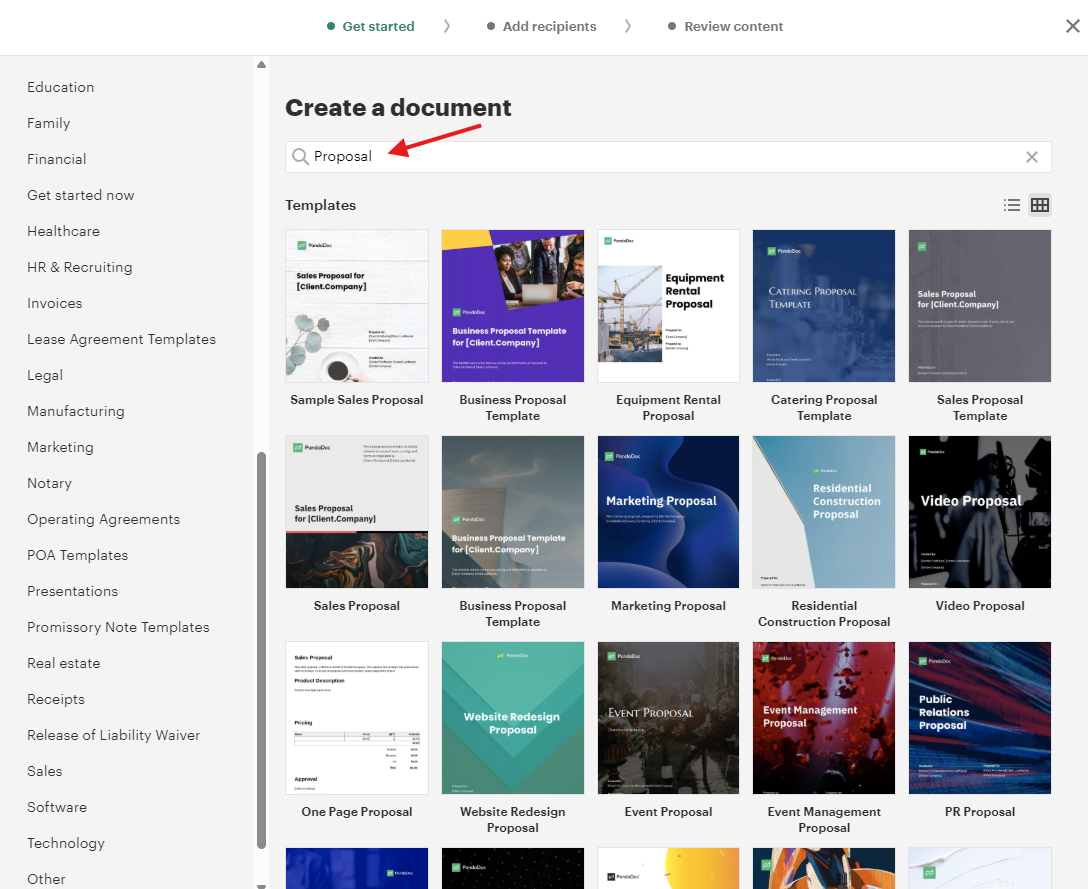Select the Technology category
This screenshot has height=889, width=1088.
click(x=66, y=843)
